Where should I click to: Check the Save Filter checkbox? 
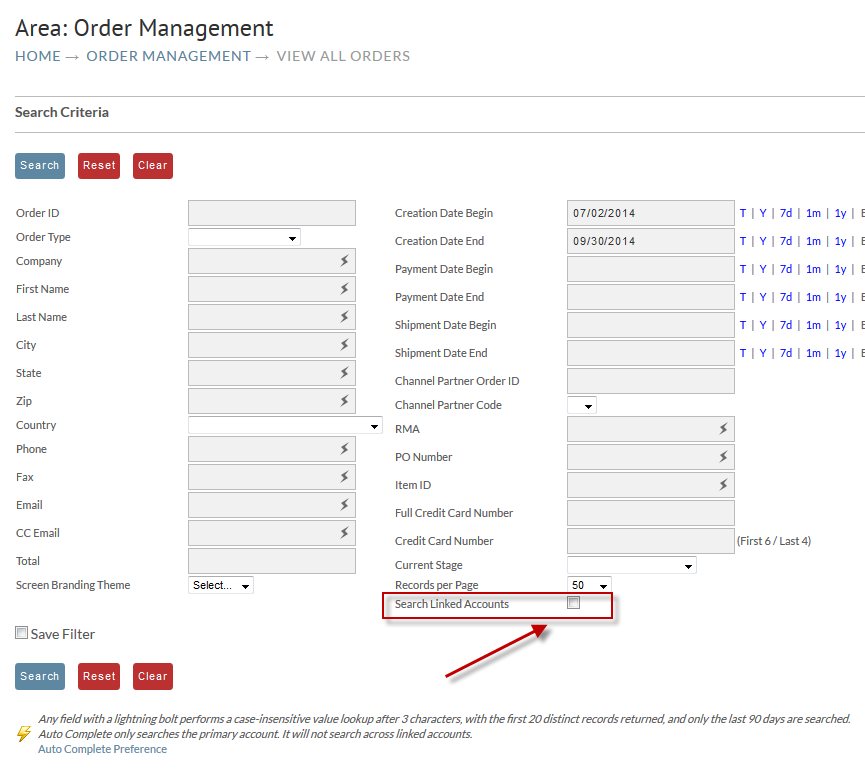pos(22,633)
